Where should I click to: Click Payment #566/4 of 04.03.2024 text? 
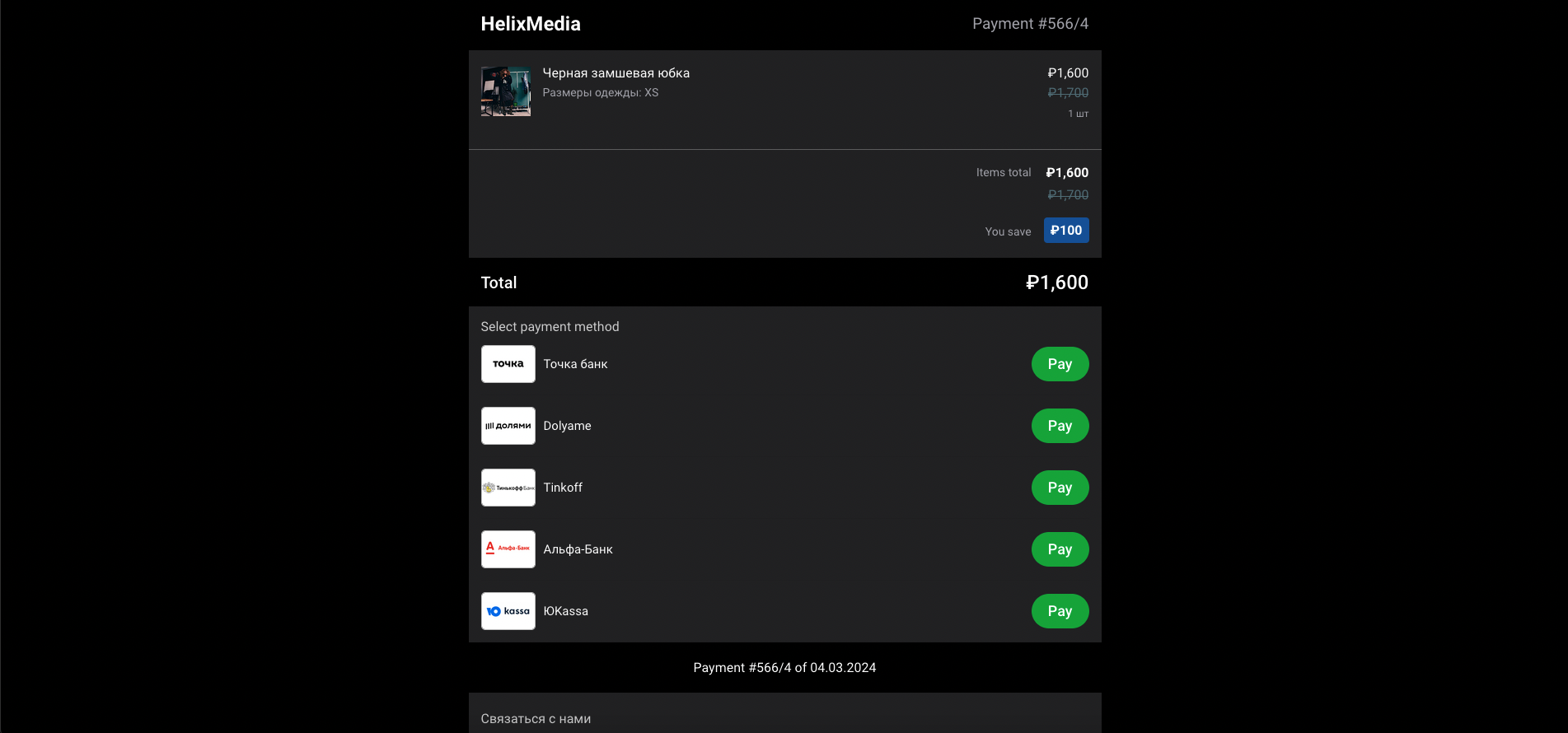tap(784, 668)
